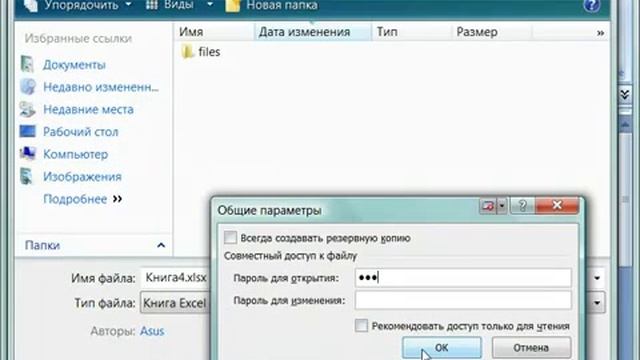Click the Упорядочить toolbar icon
The width and height of the screenshot is (640, 360).
[31, 5]
